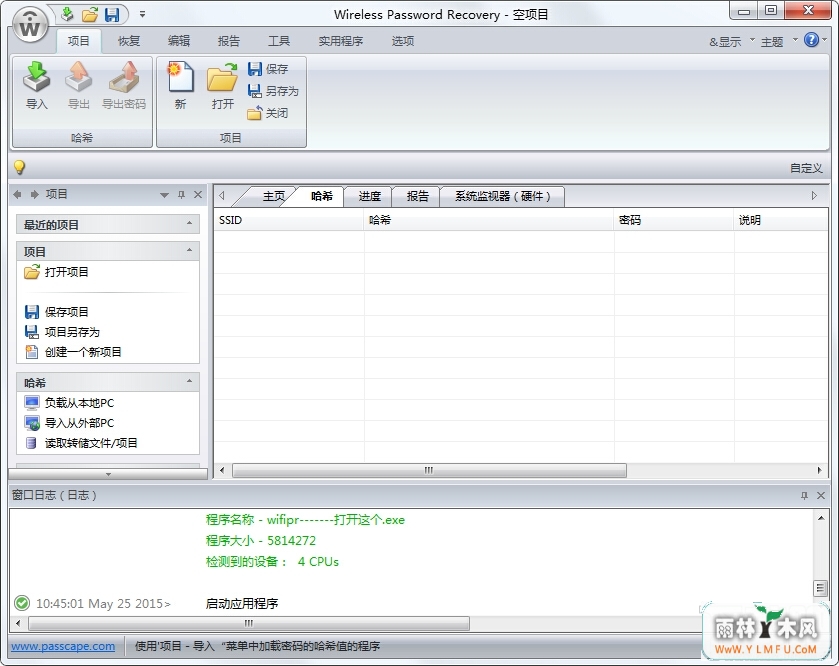Viewport: 839px width, 666px height.
Task: Close the 窗口日志 log panel
Action: click(821, 496)
